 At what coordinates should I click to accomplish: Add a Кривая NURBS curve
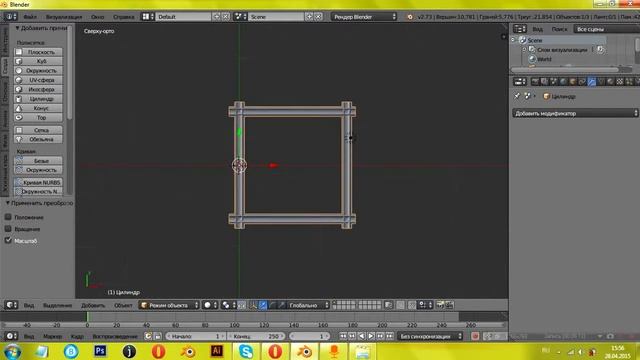(x=38, y=182)
